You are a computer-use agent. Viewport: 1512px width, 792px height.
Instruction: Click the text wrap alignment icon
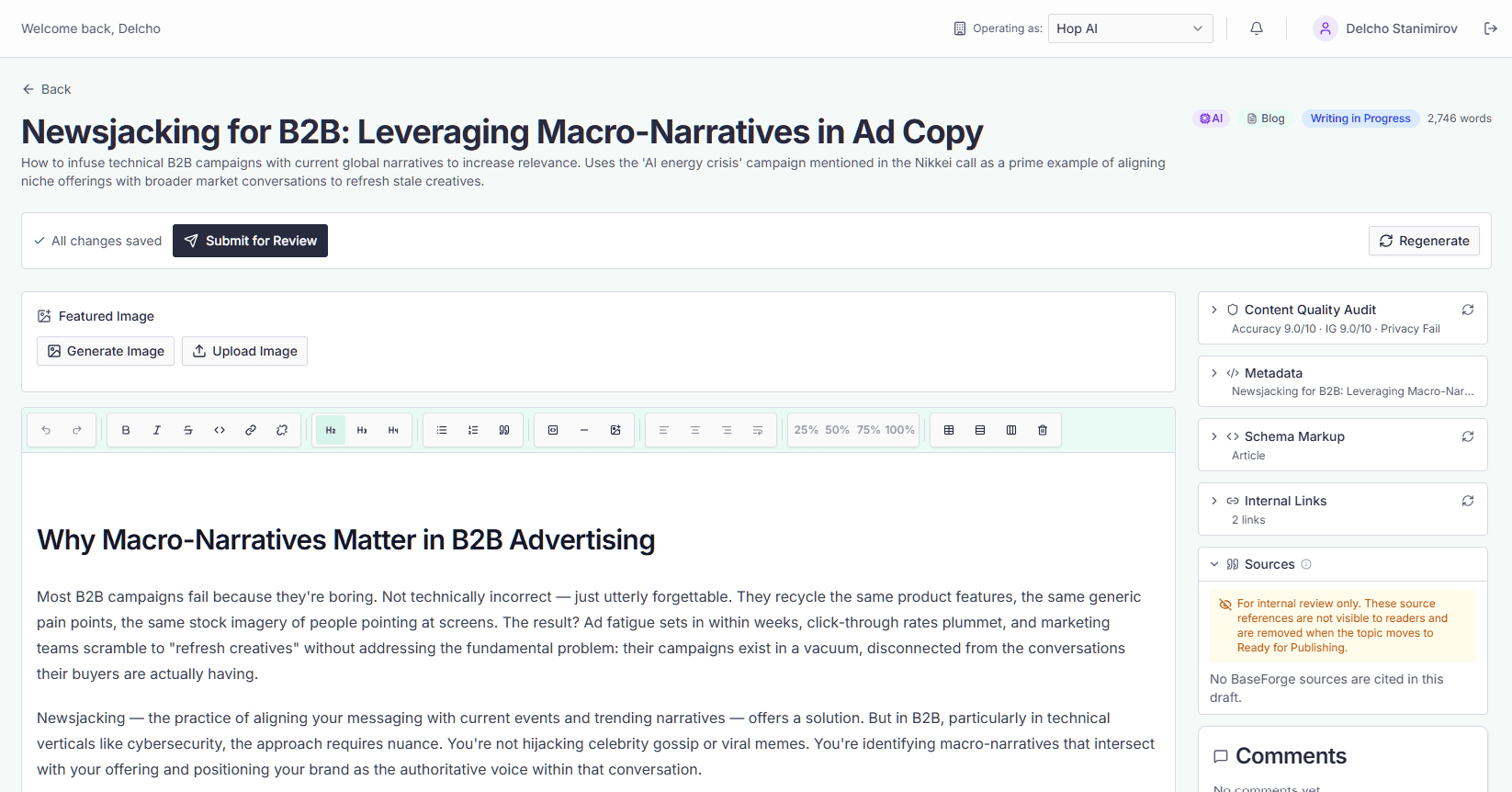(758, 430)
